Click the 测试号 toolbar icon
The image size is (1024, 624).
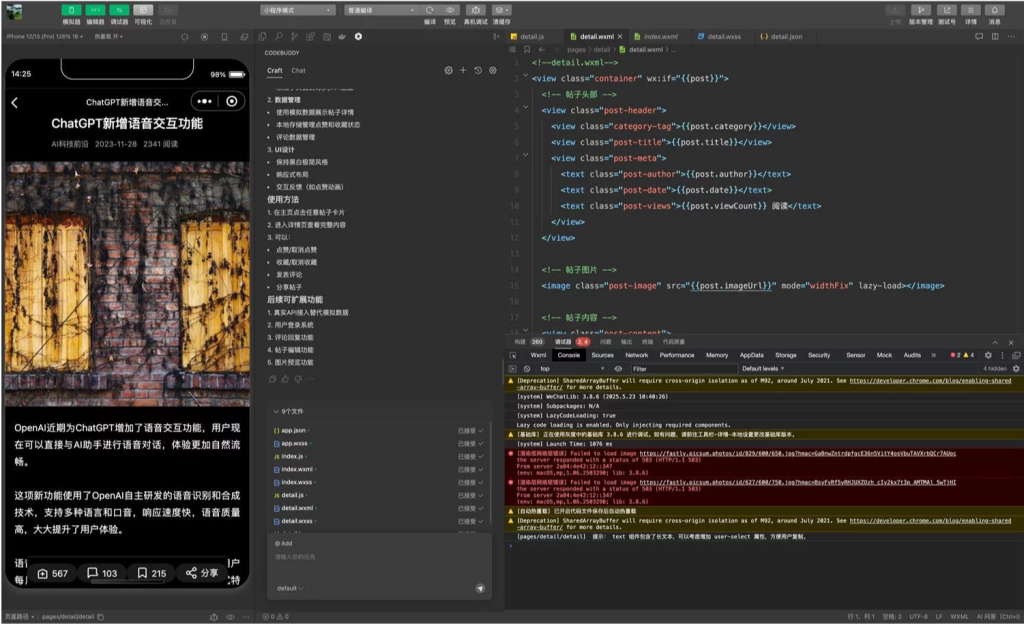[946, 10]
